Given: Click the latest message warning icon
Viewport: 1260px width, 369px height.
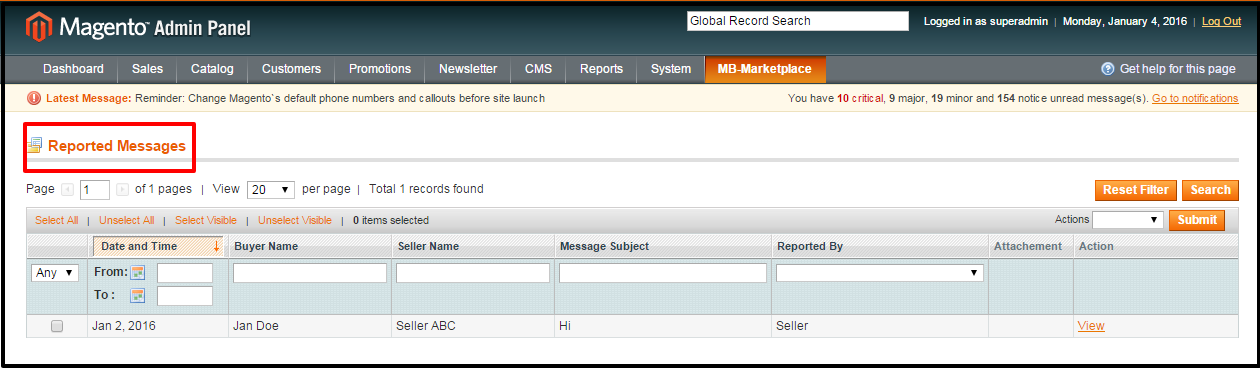Looking at the screenshot, I should click(x=34, y=98).
